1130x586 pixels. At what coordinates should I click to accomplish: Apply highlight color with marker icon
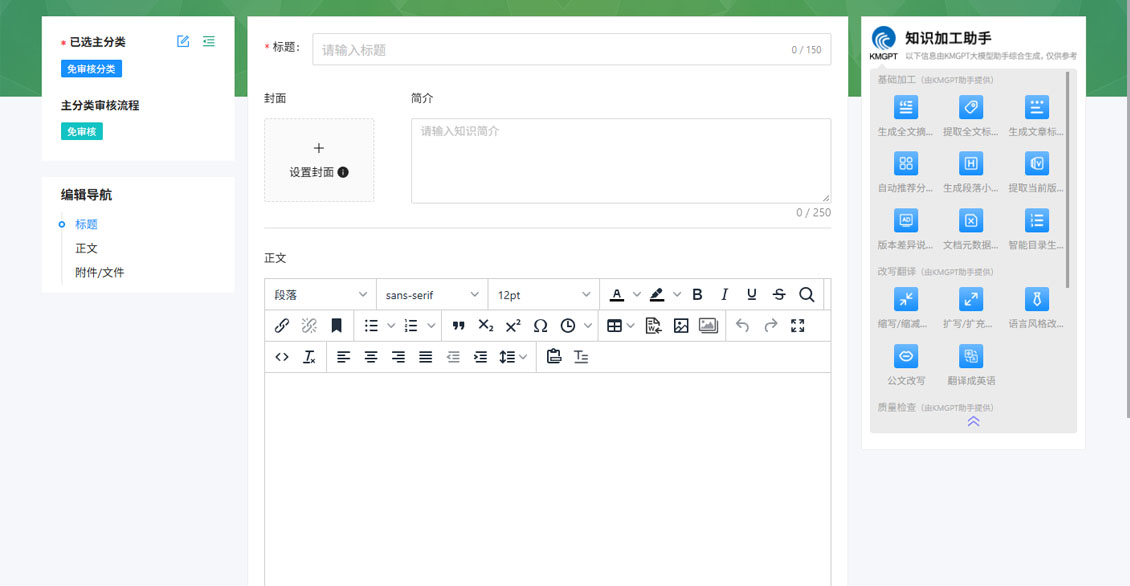(657, 294)
